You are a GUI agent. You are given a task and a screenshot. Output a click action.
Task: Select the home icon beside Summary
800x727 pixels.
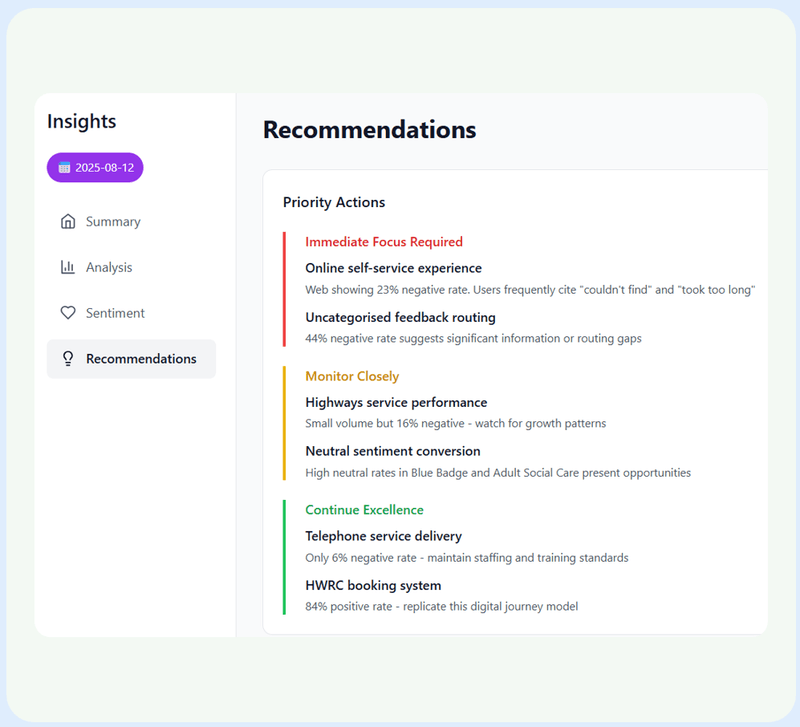(70, 221)
